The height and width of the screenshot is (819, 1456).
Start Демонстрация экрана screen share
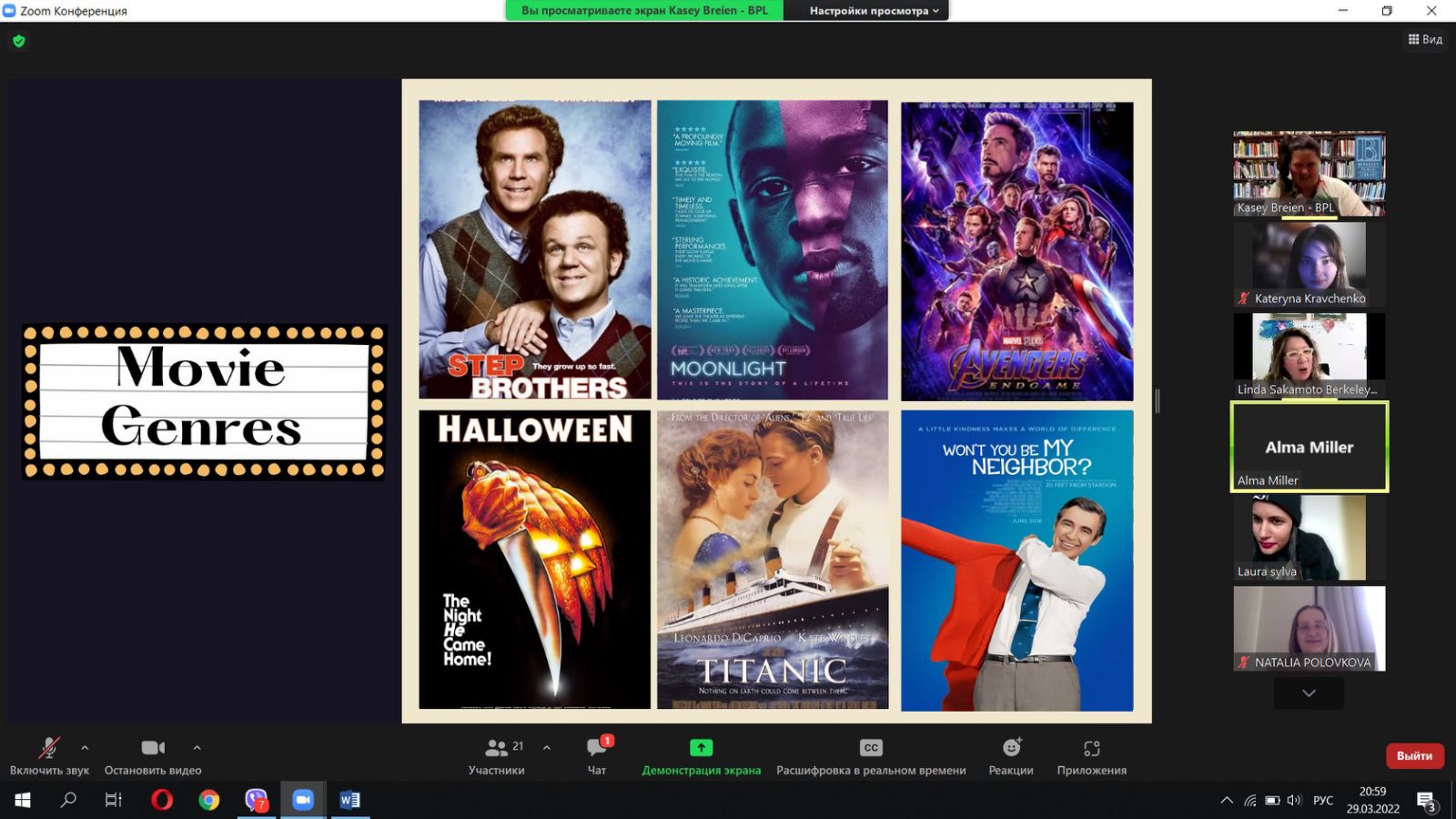[701, 756]
